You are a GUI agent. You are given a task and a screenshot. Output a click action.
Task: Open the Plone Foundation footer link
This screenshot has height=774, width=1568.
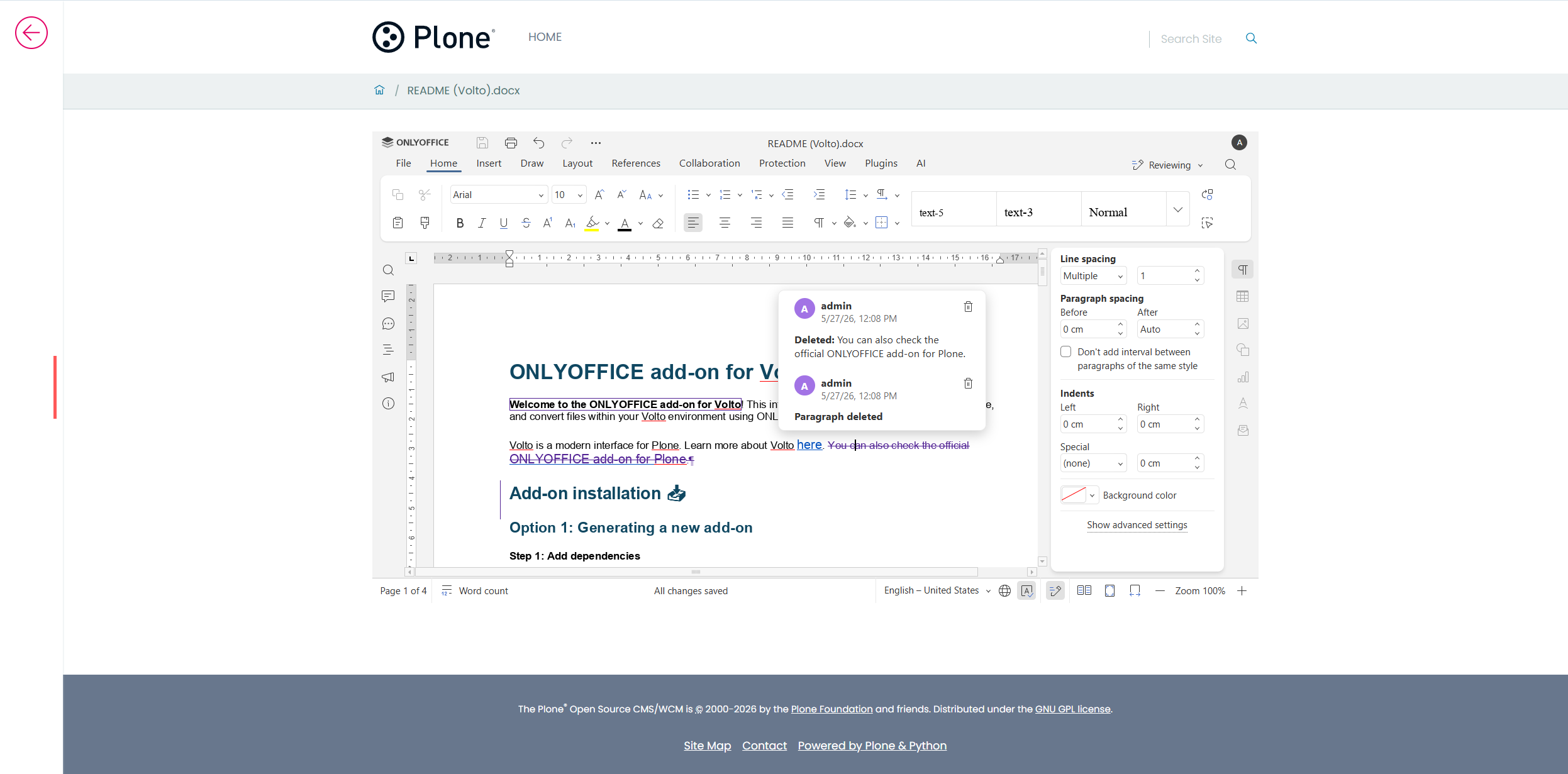pyautogui.click(x=831, y=709)
